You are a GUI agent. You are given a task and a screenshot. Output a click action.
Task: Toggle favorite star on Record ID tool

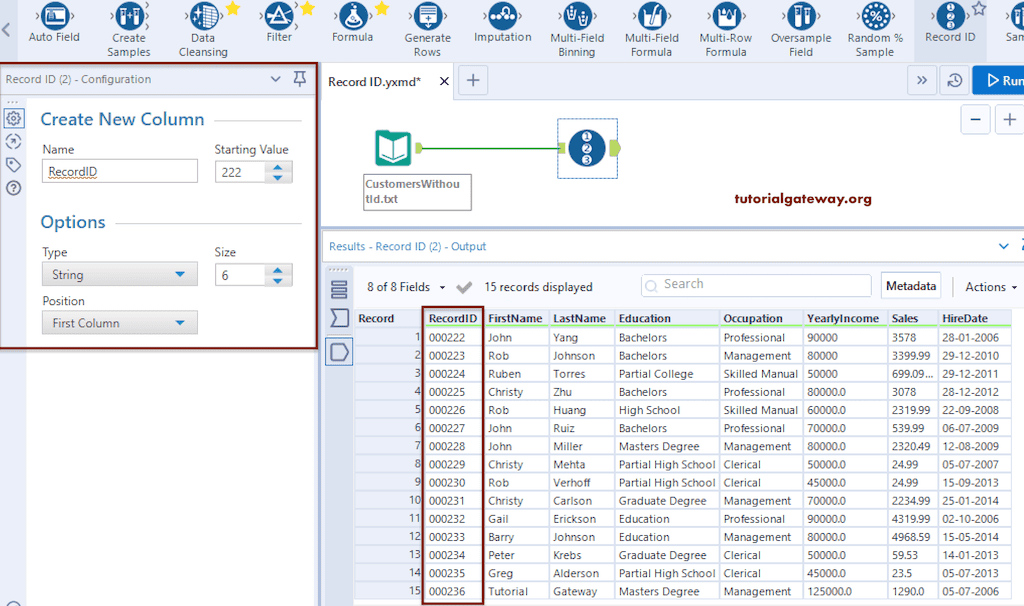point(979,8)
